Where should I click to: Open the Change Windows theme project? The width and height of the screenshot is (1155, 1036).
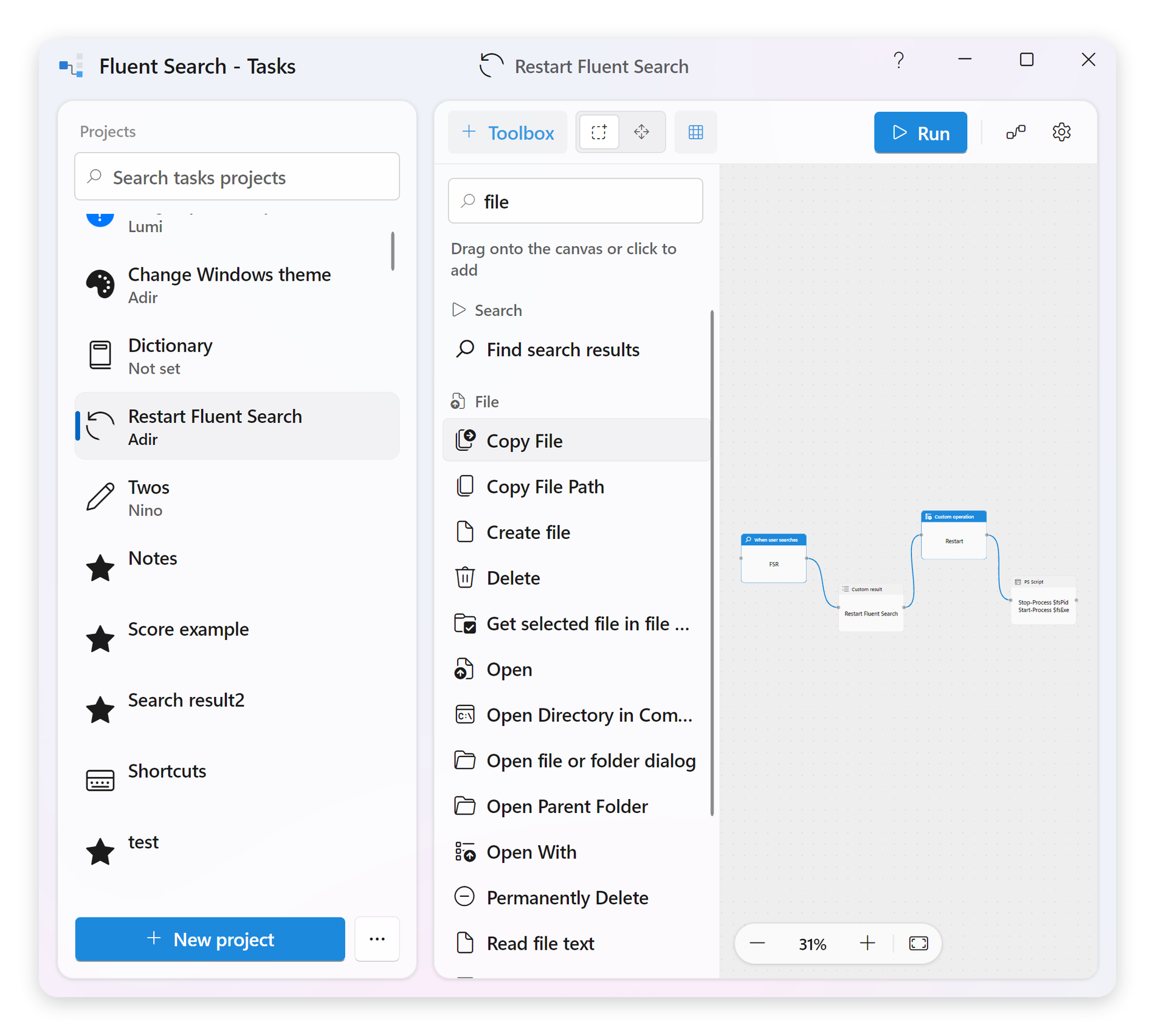pos(237,284)
